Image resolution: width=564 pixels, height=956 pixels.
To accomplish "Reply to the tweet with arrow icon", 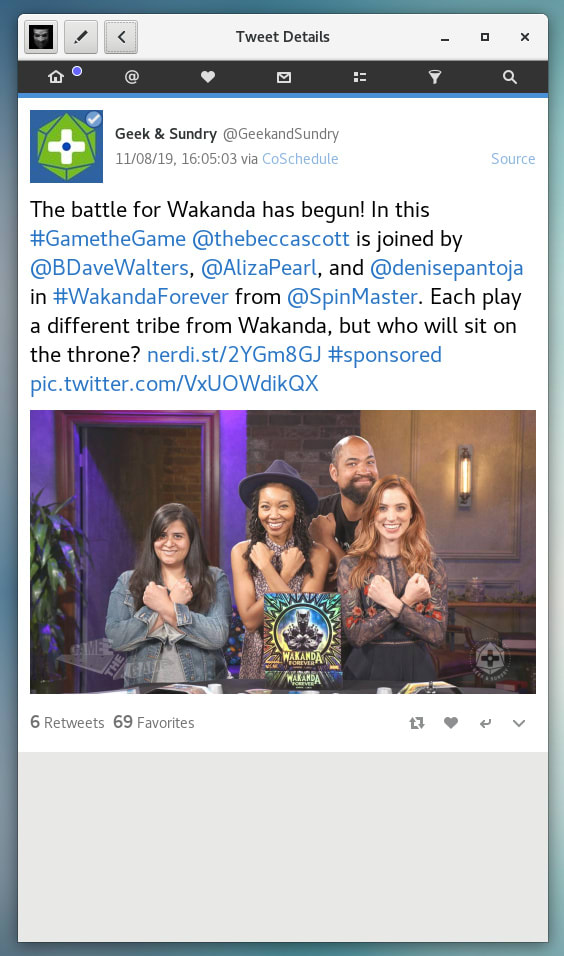I will (x=485, y=723).
